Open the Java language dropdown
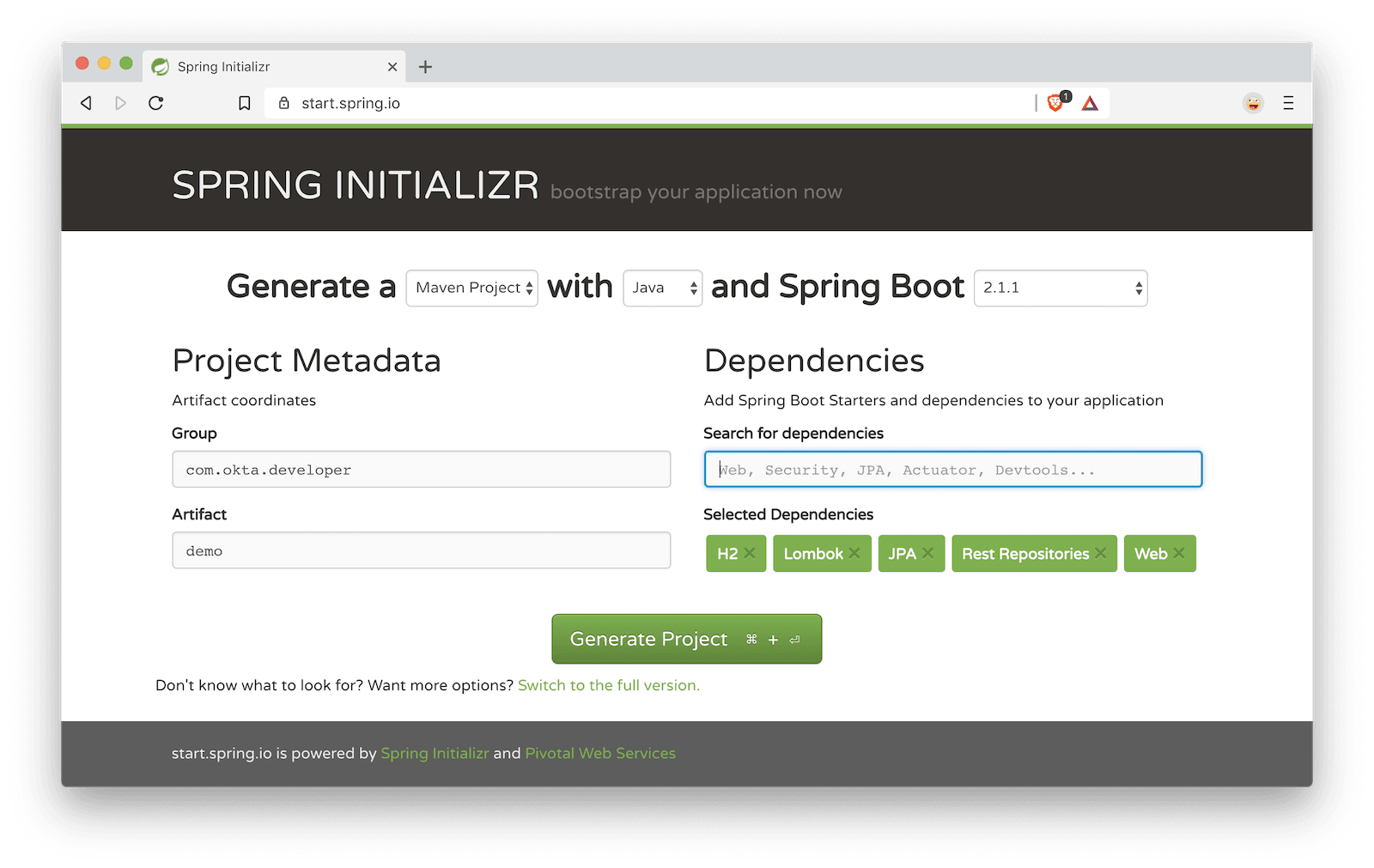1374x868 pixels. (663, 288)
